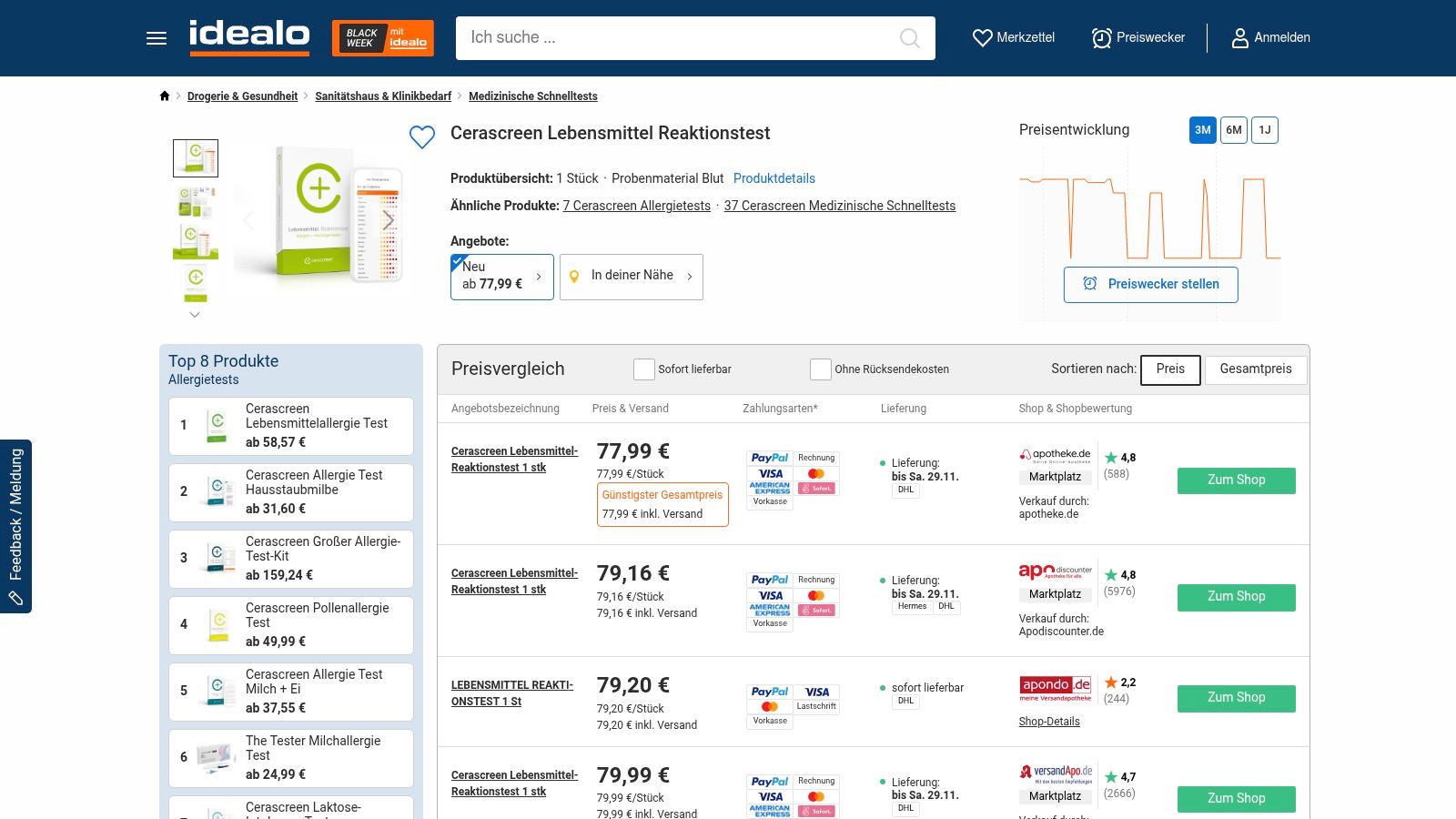Select the Neu ab 77,99 € offer filter
This screenshot has width=1456, height=819.
tap(501, 277)
